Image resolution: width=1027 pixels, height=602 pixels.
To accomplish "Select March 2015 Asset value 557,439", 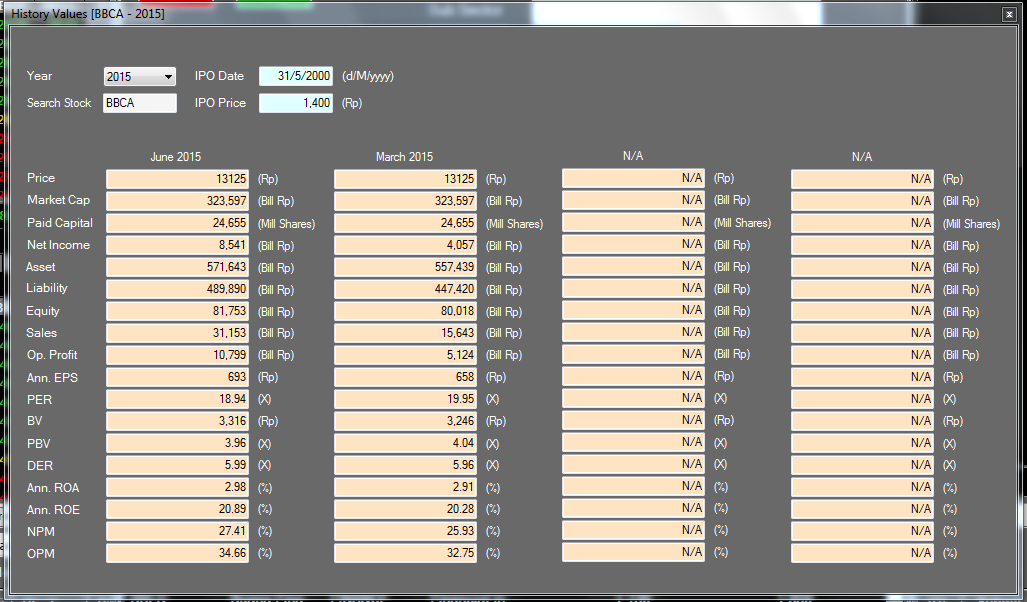I will 405,267.
